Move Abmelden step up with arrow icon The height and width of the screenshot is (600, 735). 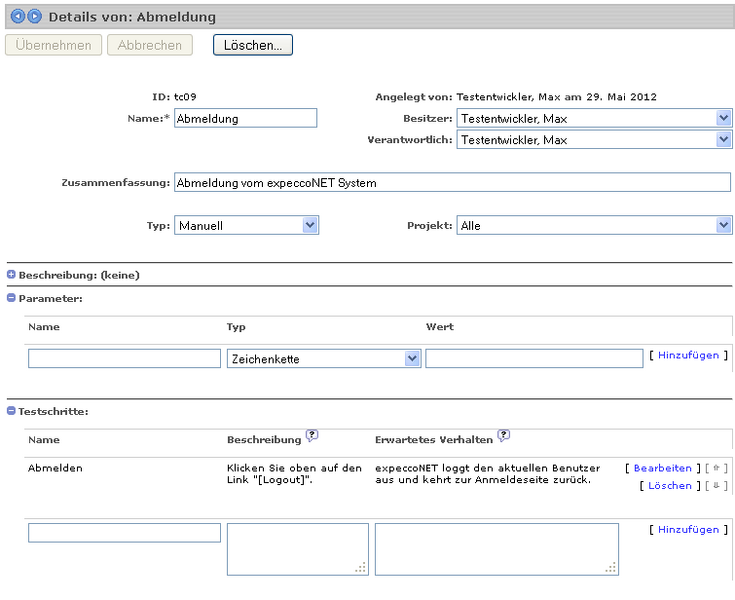click(x=716, y=468)
